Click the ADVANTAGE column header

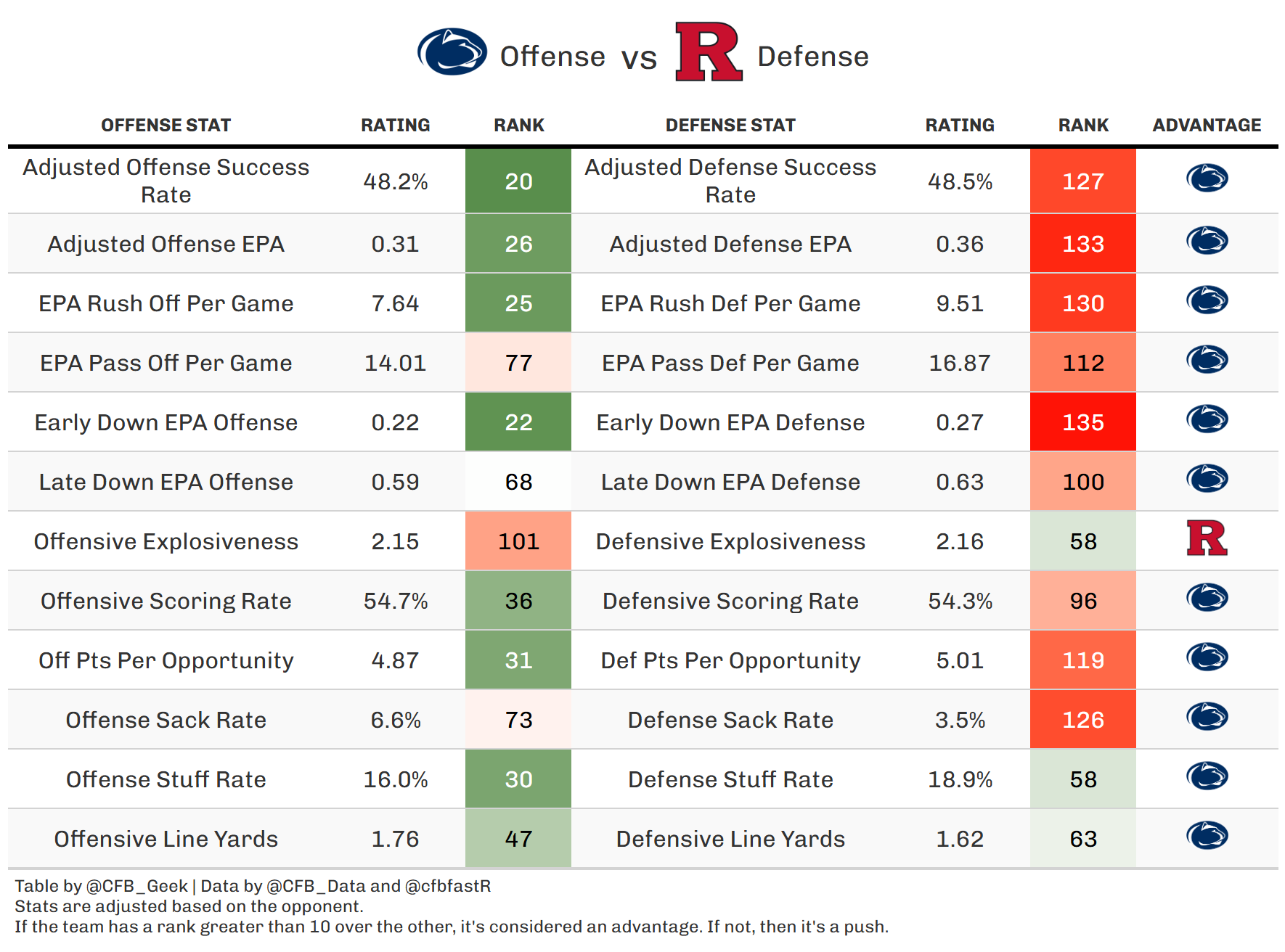[1207, 126]
